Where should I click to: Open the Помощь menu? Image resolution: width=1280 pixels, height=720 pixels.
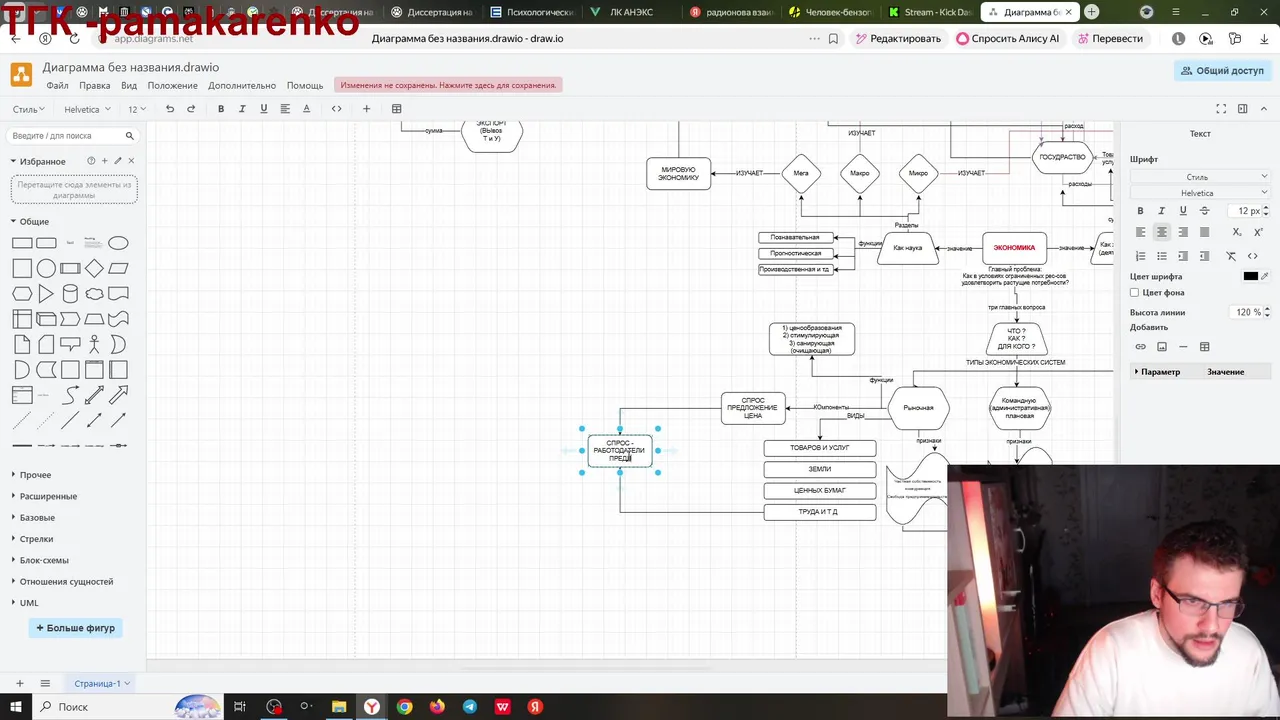tap(305, 86)
